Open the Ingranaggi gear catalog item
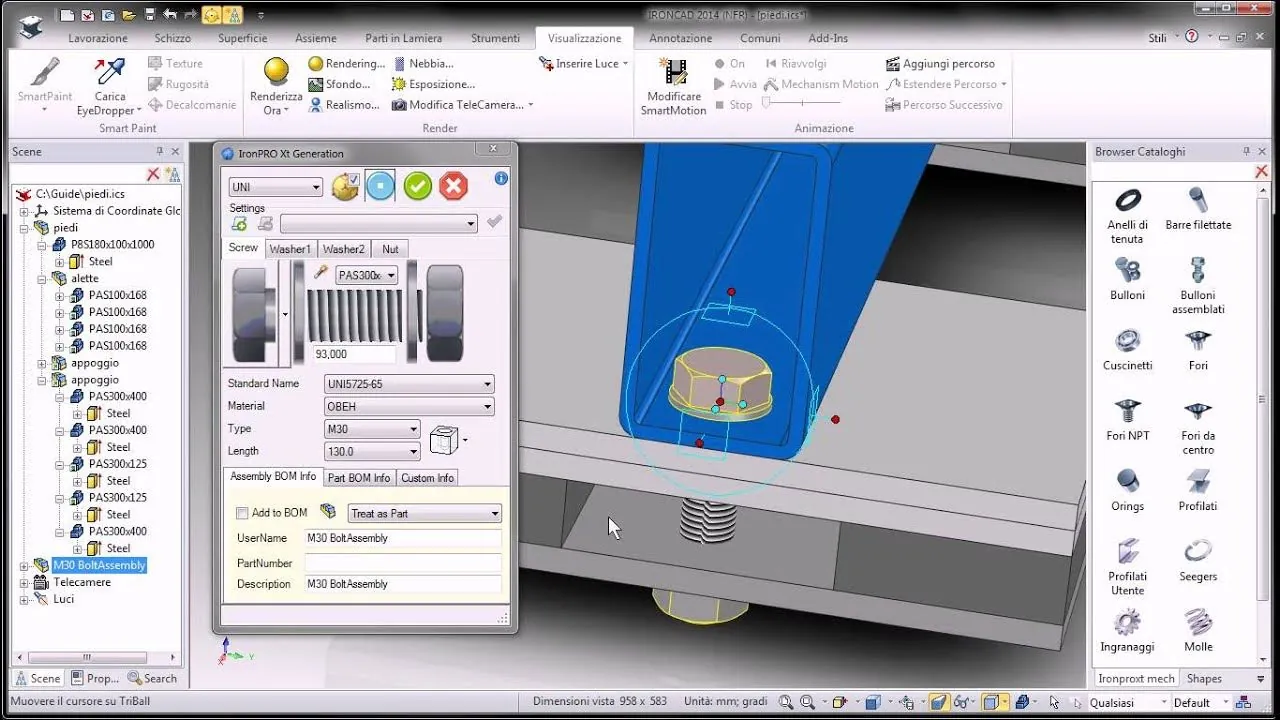Image resolution: width=1280 pixels, height=720 pixels. point(1128,630)
